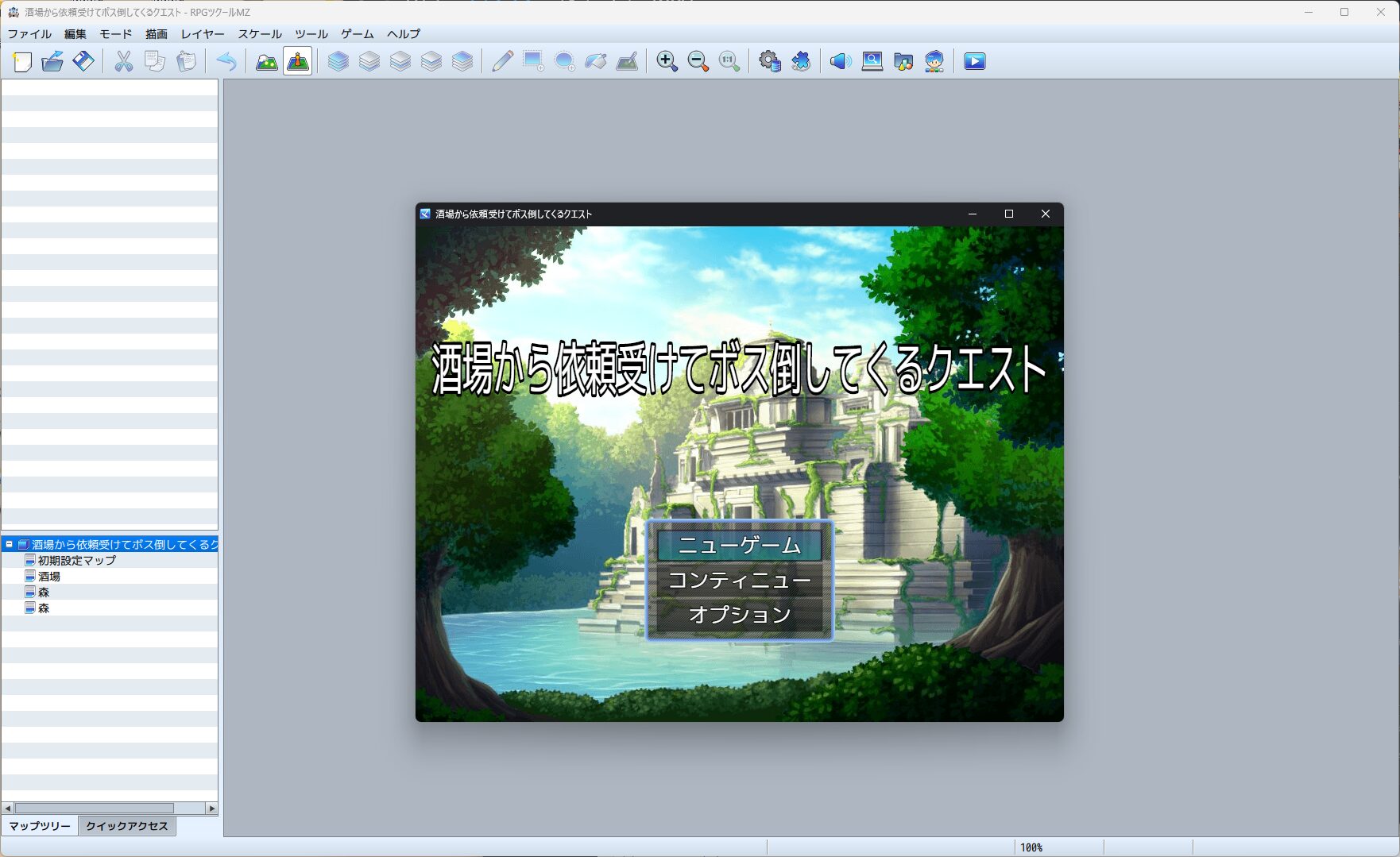Click the New Project toolbar icon

click(22, 61)
